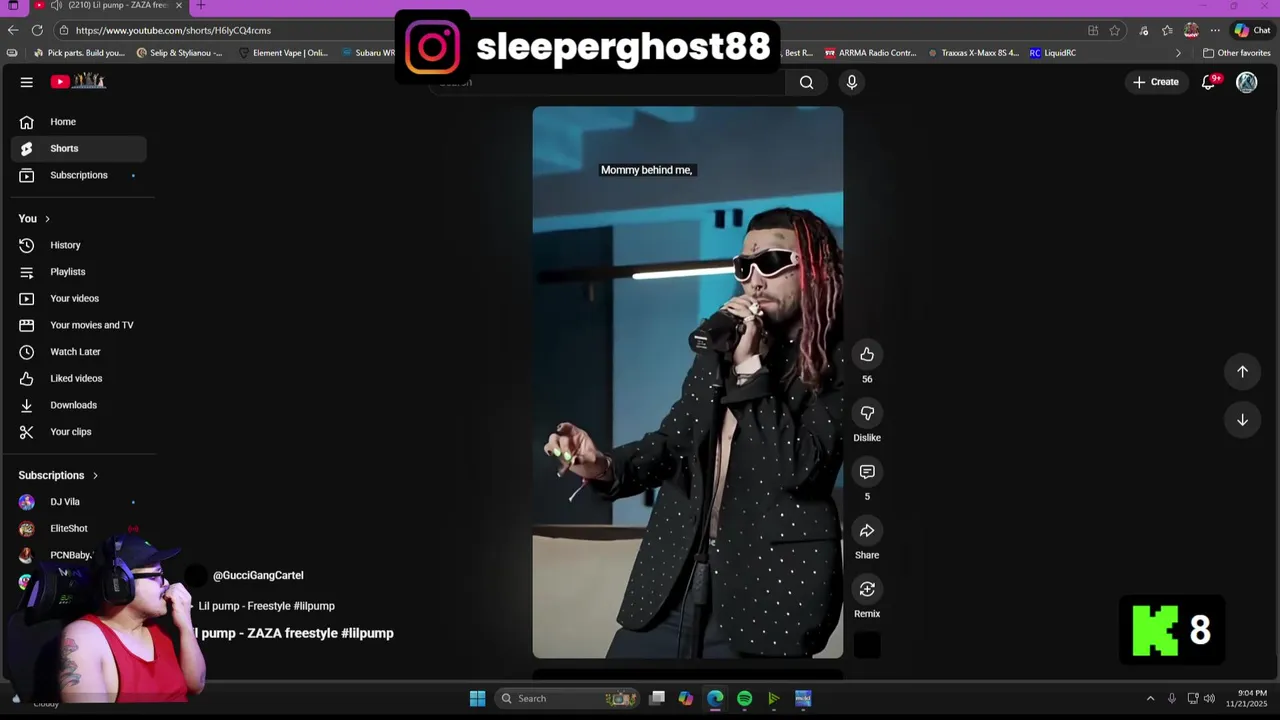Click the browser back button
The image size is (1280, 720).
[x=12, y=30]
